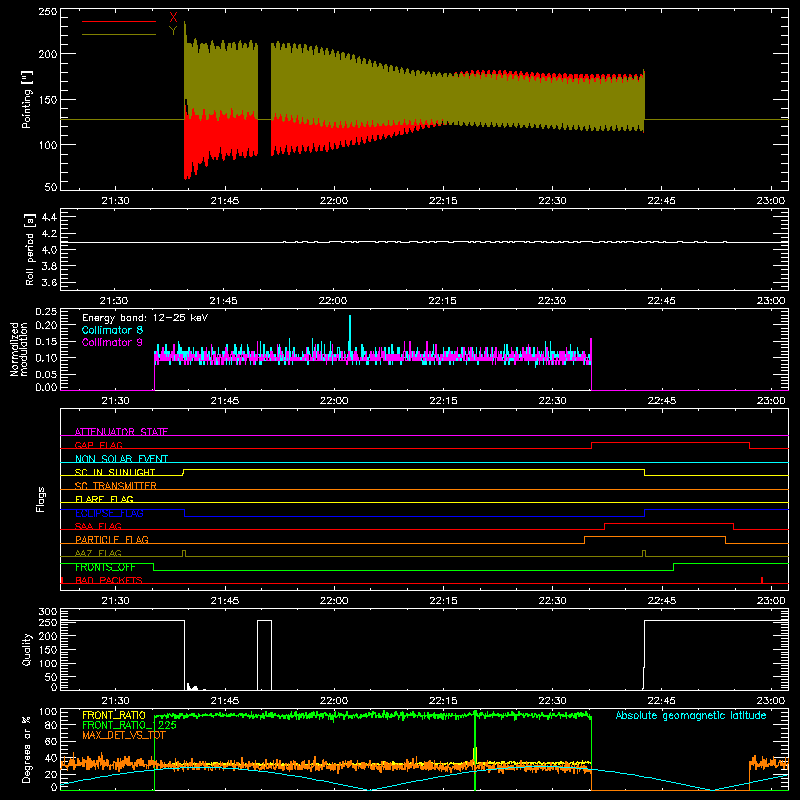Click the 'Degrees or %' axis title
This screenshot has height=800, width=800.
(27, 749)
